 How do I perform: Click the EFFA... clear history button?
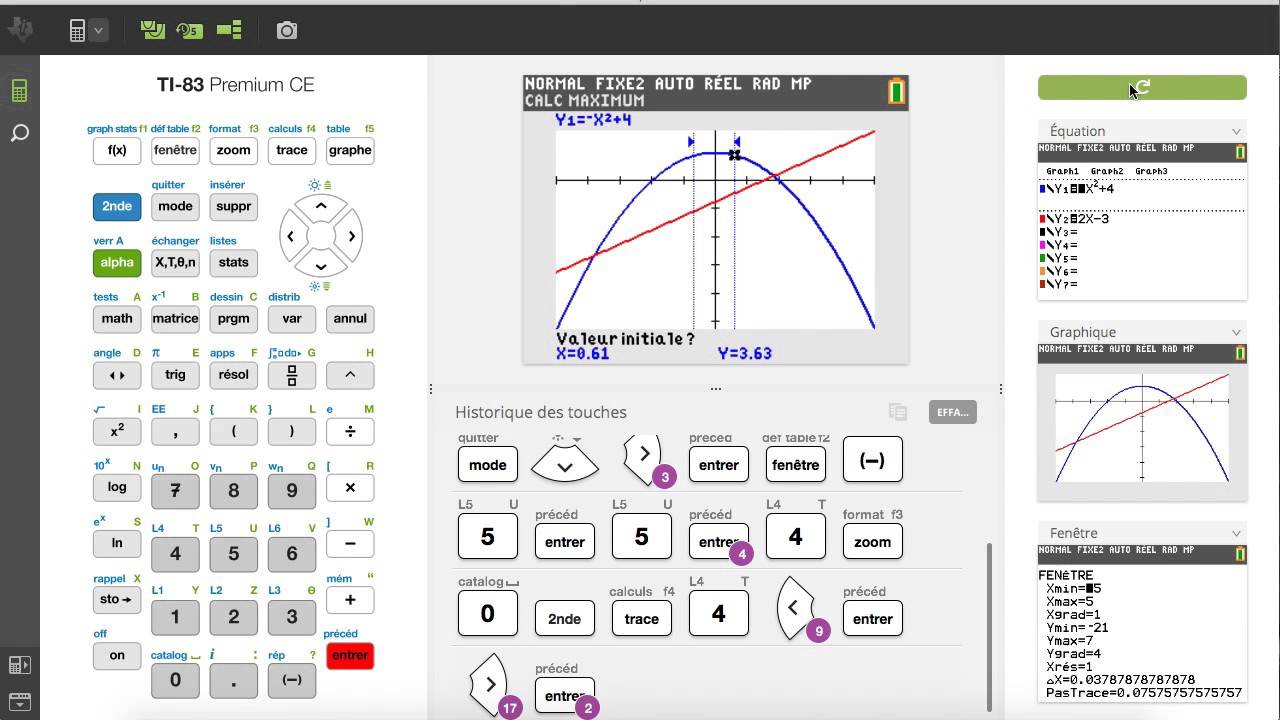coord(952,412)
